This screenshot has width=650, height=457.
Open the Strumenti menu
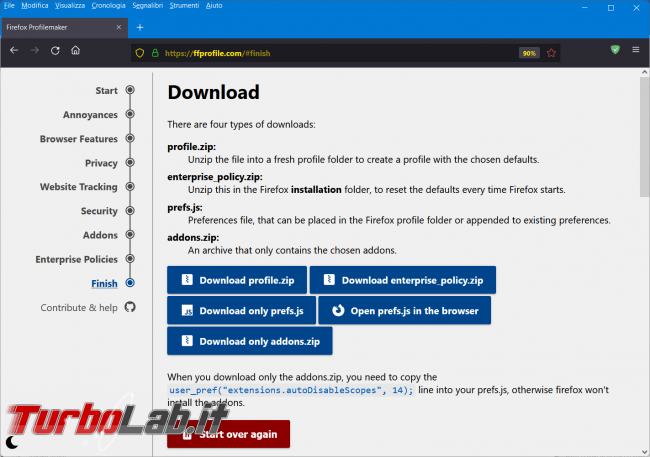click(x=184, y=5)
